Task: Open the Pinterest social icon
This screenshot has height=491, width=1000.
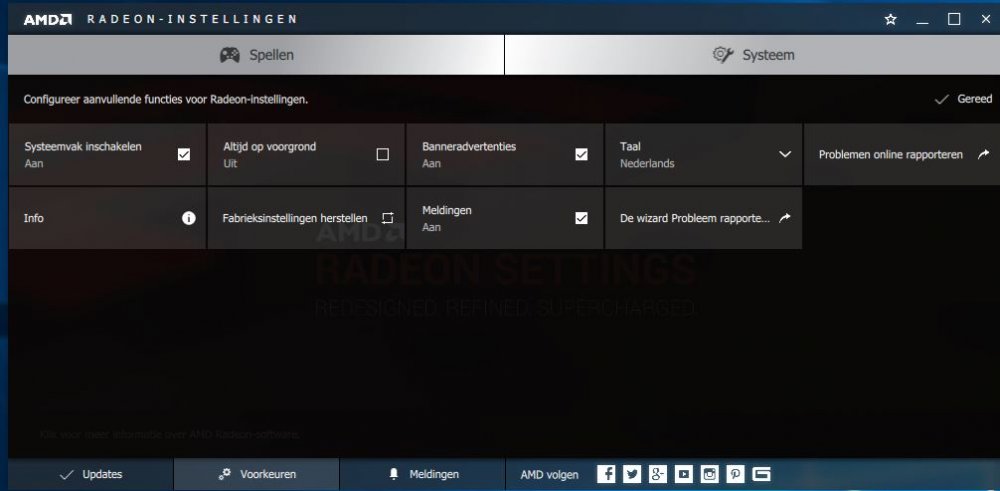Action: point(735,474)
